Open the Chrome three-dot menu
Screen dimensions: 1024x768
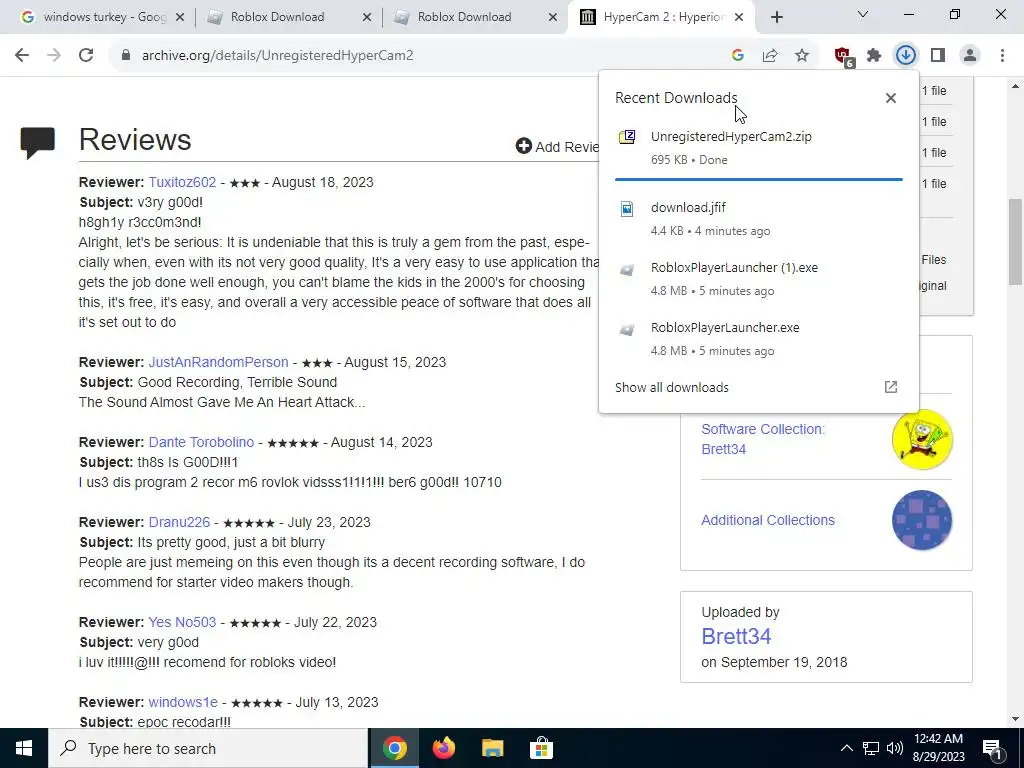[1002, 56]
